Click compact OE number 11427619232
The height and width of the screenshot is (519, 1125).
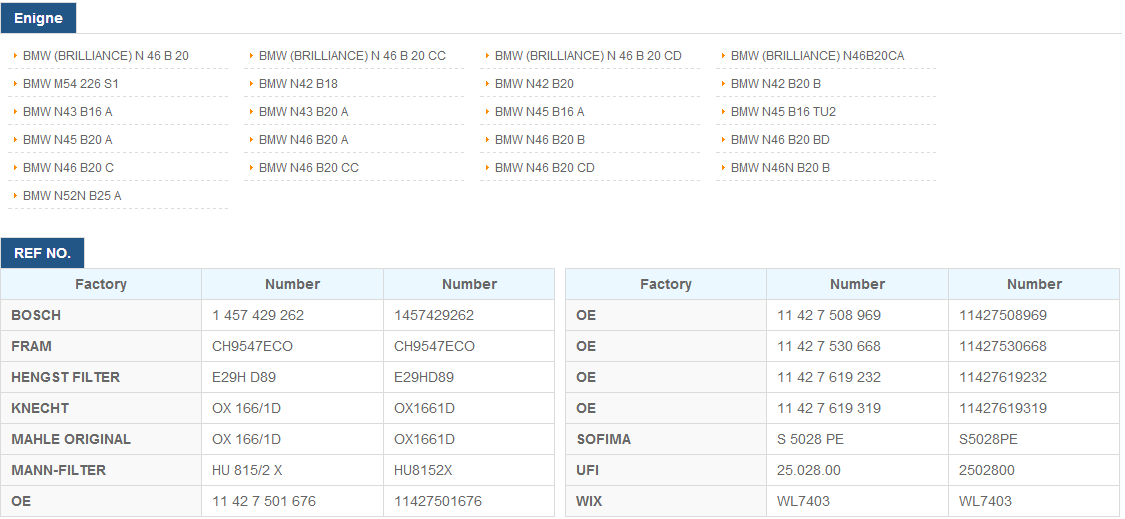click(x=1003, y=377)
